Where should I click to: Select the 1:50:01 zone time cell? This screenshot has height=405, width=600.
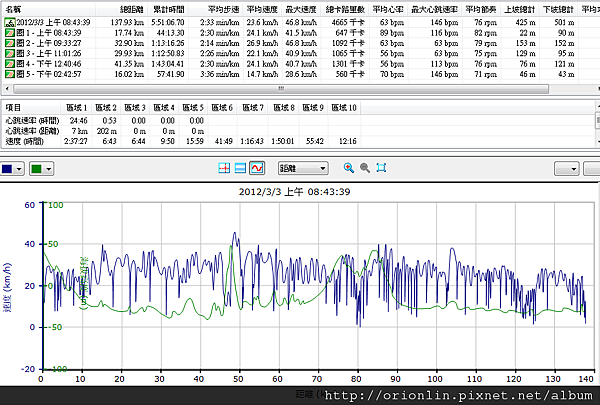283,141
